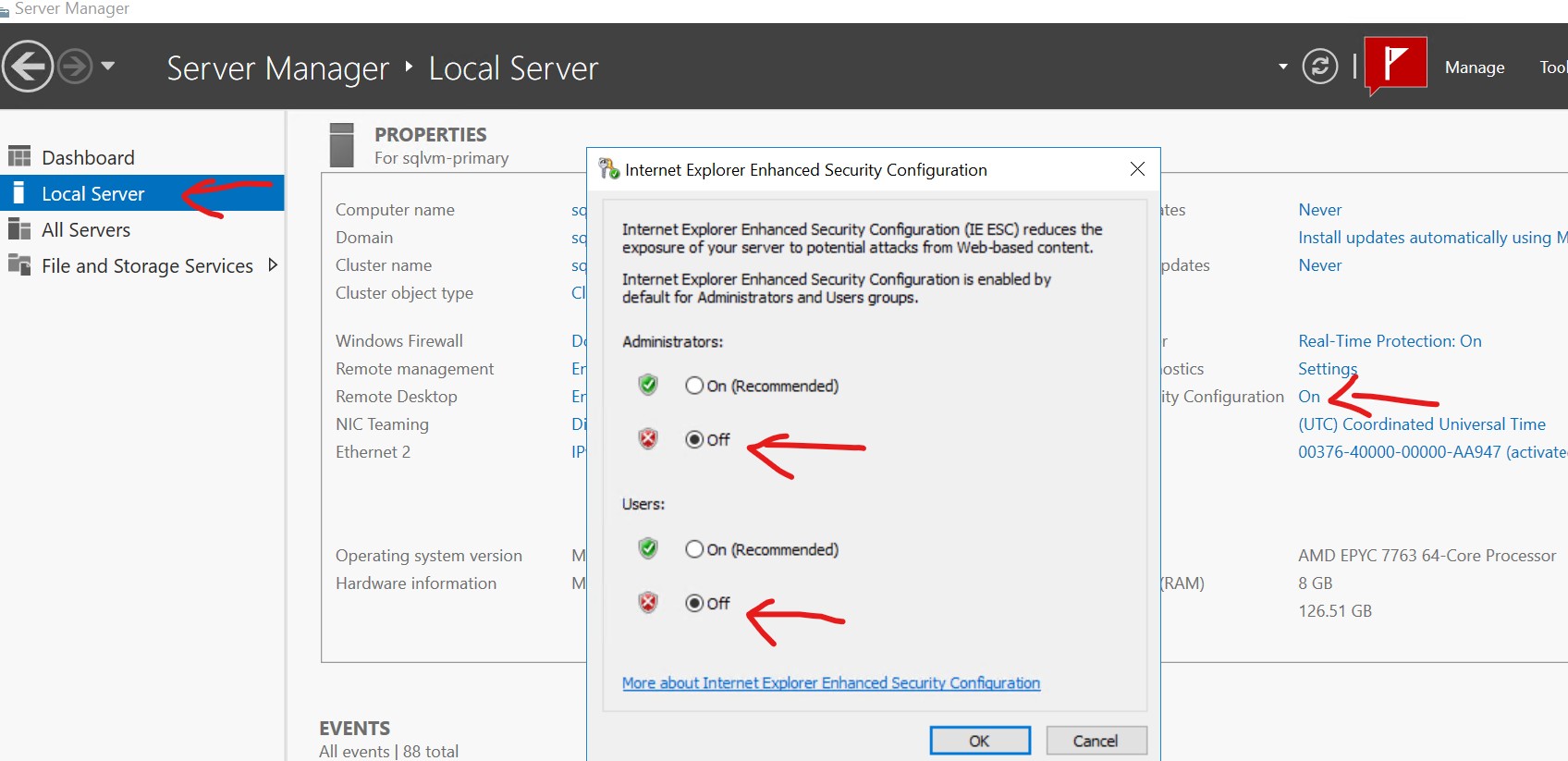This screenshot has height=761, width=1568.
Task: Click All events 88 total text
Action: tap(388, 751)
